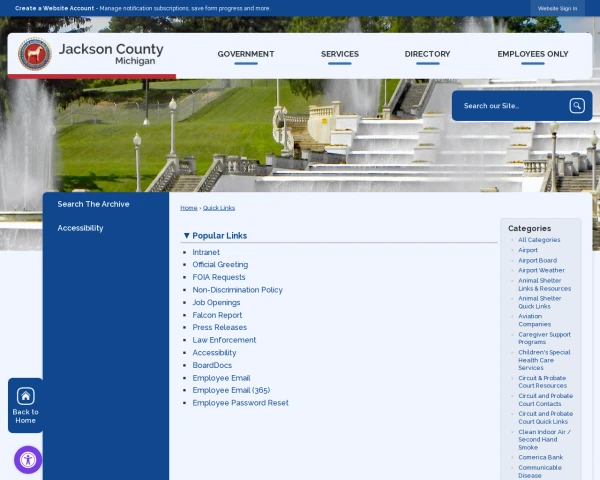Expand the Employees Only menu
The image size is (600, 480).
coord(533,54)
